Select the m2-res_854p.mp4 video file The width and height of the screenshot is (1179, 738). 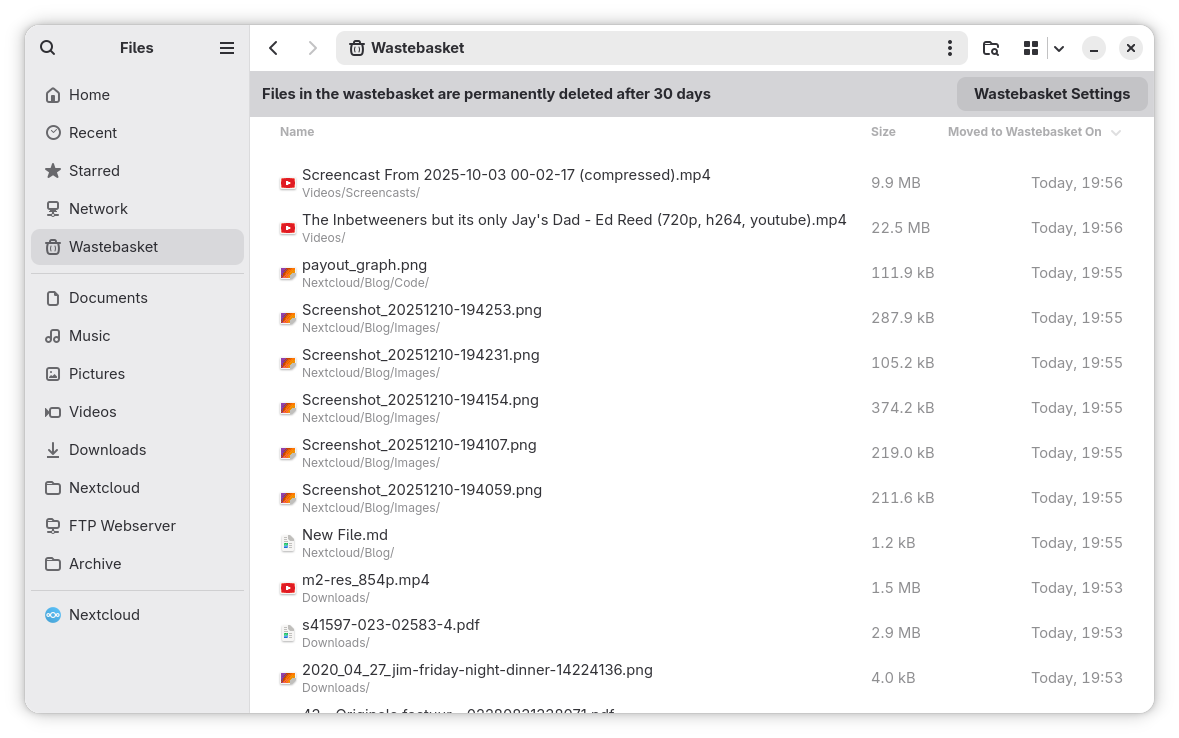coord(365,580)
